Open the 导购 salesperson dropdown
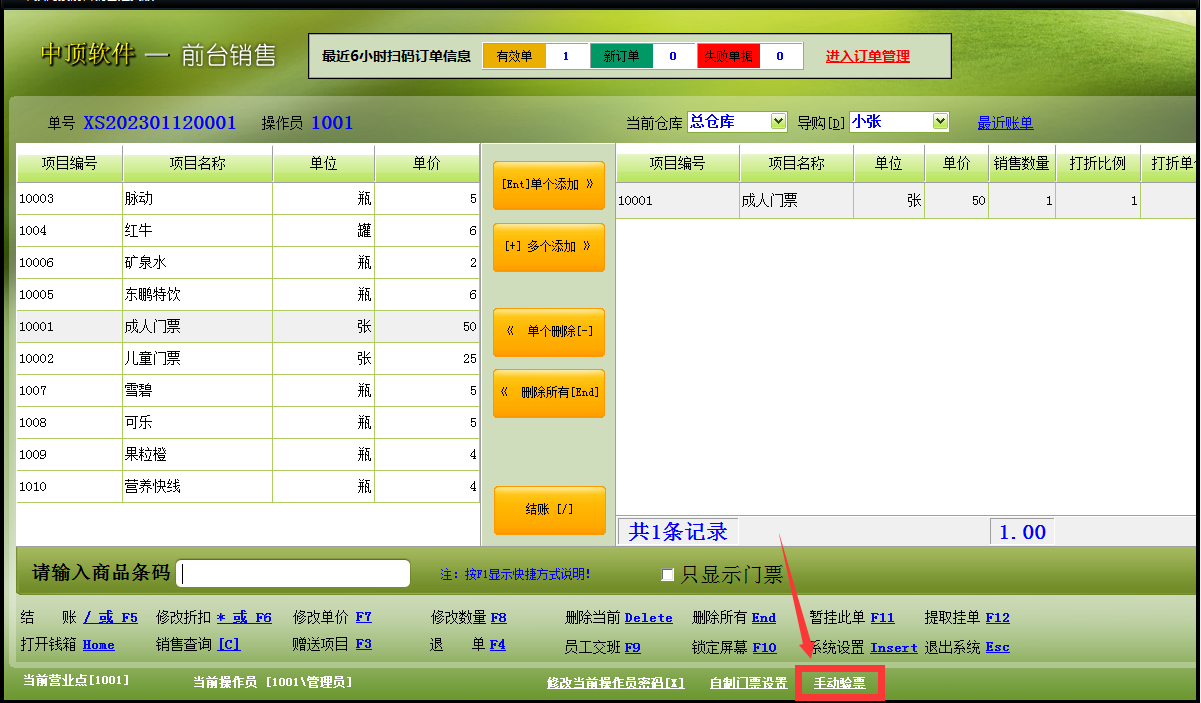Image resolution: width=1201 pixels, height=703 pixels. tap(939, 122)
